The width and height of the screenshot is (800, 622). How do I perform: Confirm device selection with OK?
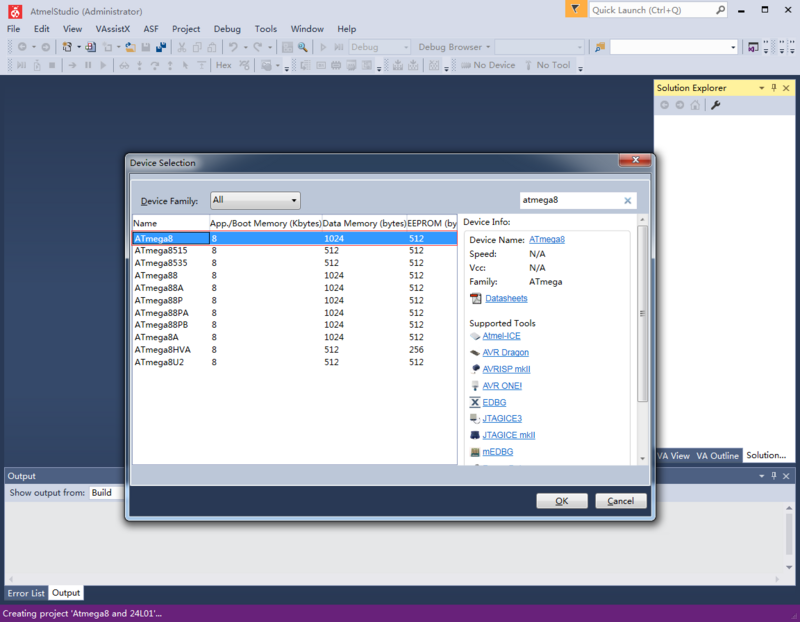561,501
